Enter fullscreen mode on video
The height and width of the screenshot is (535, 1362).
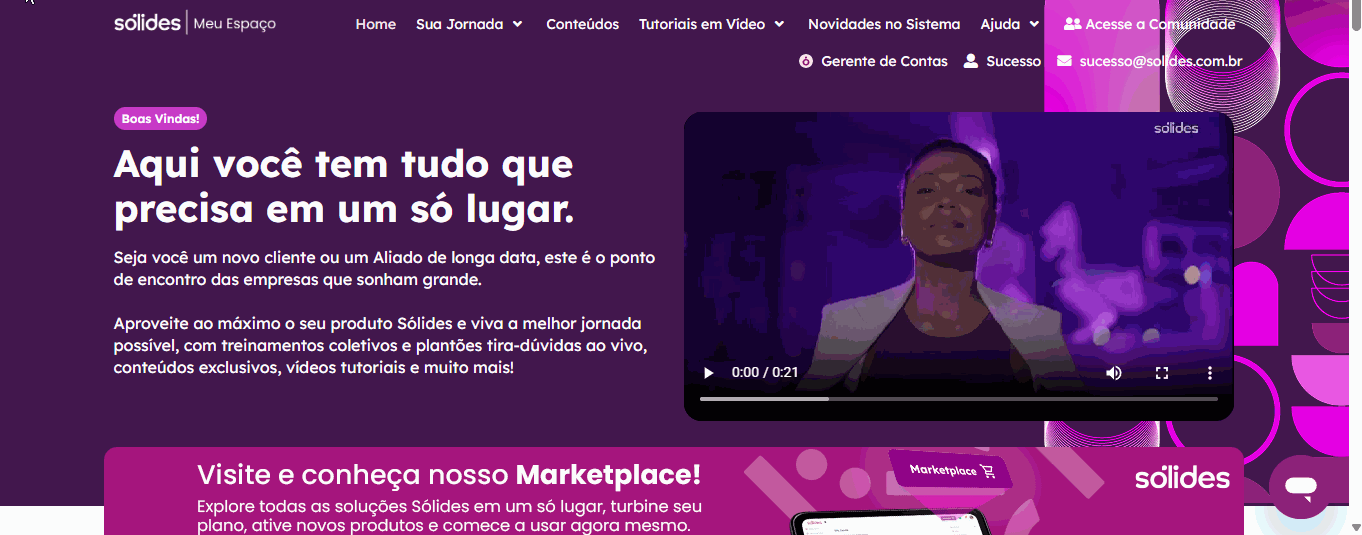coord(1162,373)
